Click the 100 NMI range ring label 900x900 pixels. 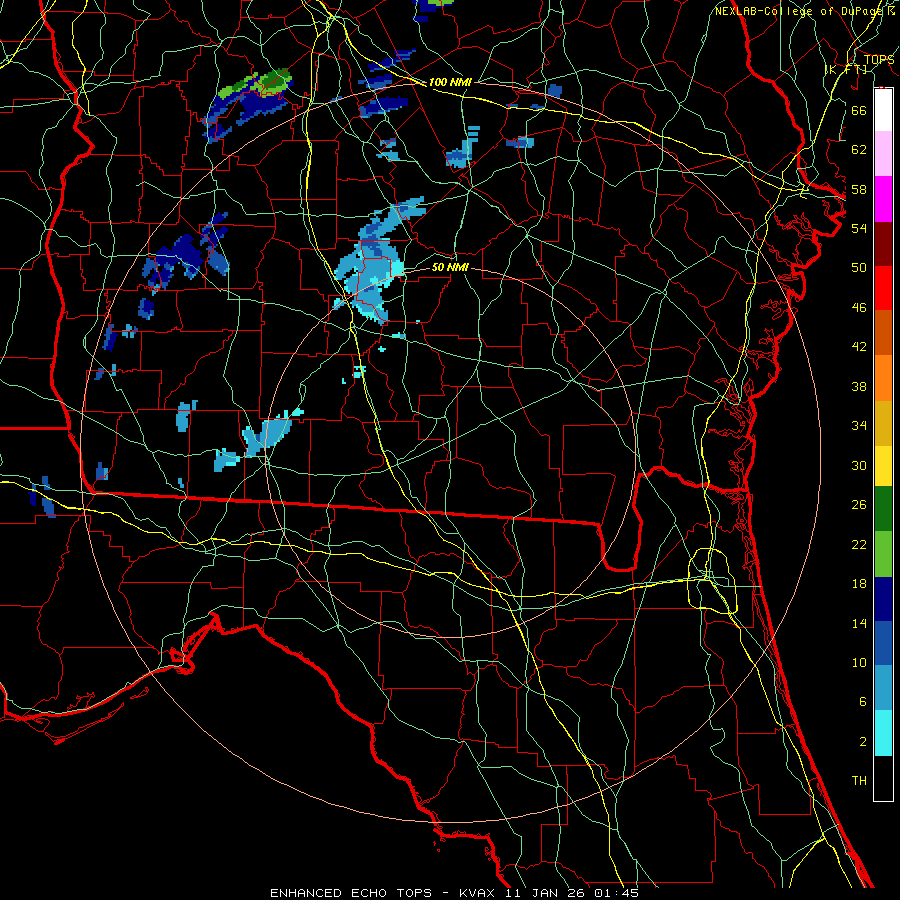(x=450, y=82)
